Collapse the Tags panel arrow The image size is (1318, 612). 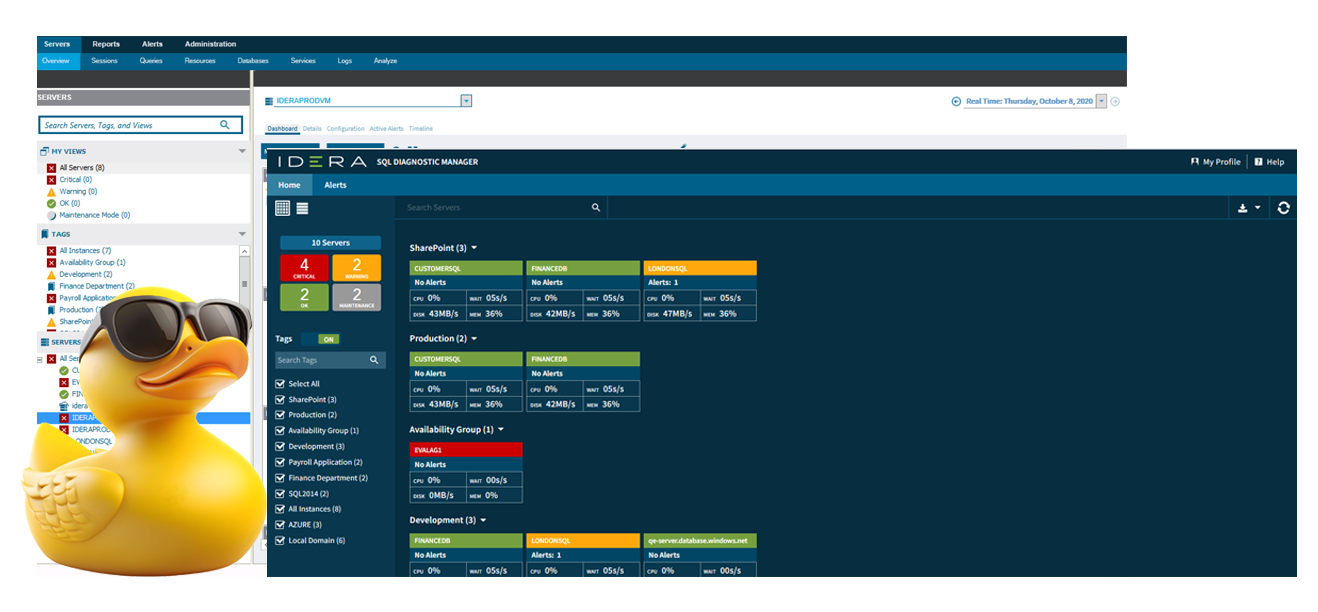242,234
